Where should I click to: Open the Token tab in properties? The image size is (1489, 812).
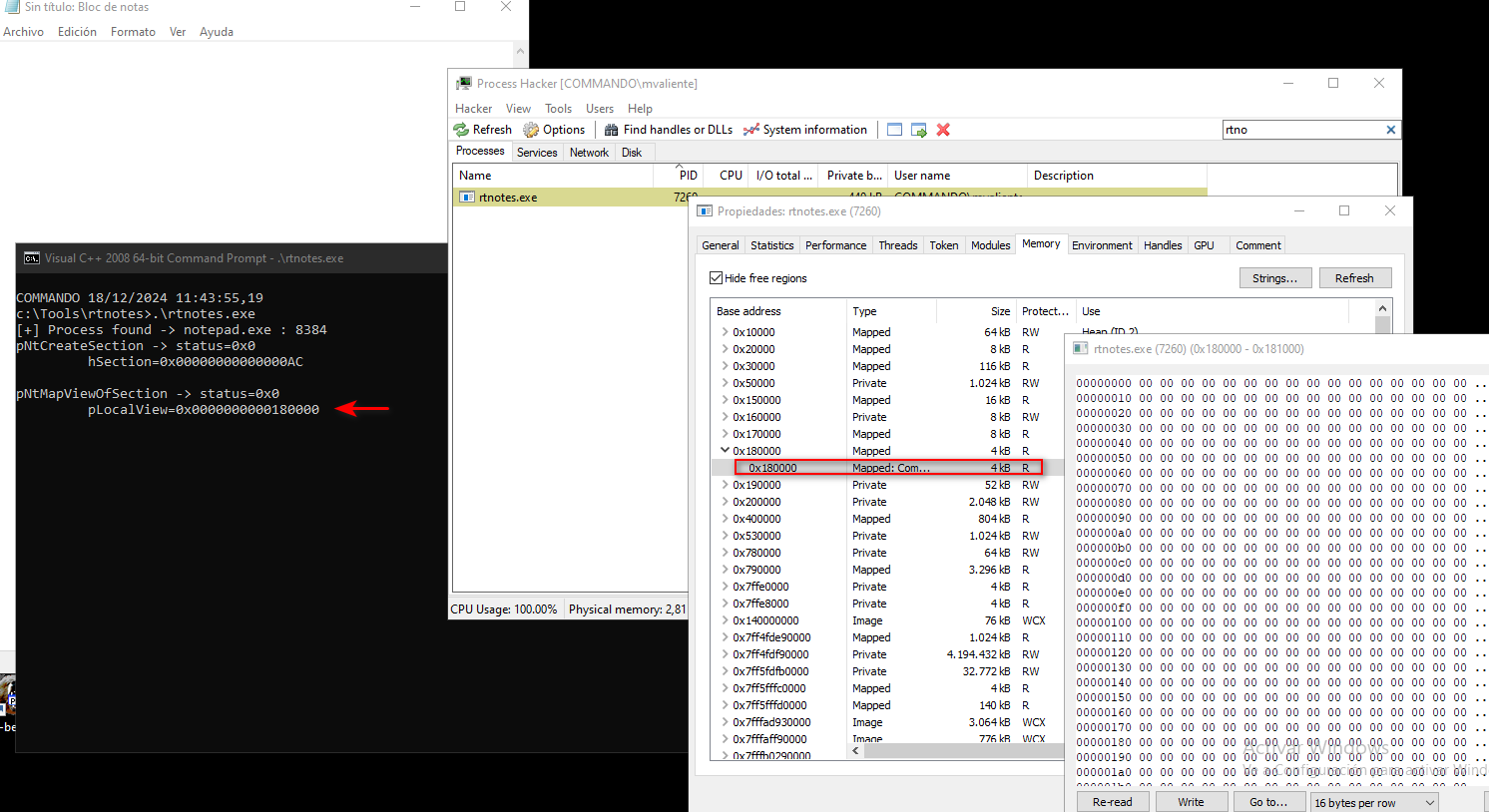[943, 245]
